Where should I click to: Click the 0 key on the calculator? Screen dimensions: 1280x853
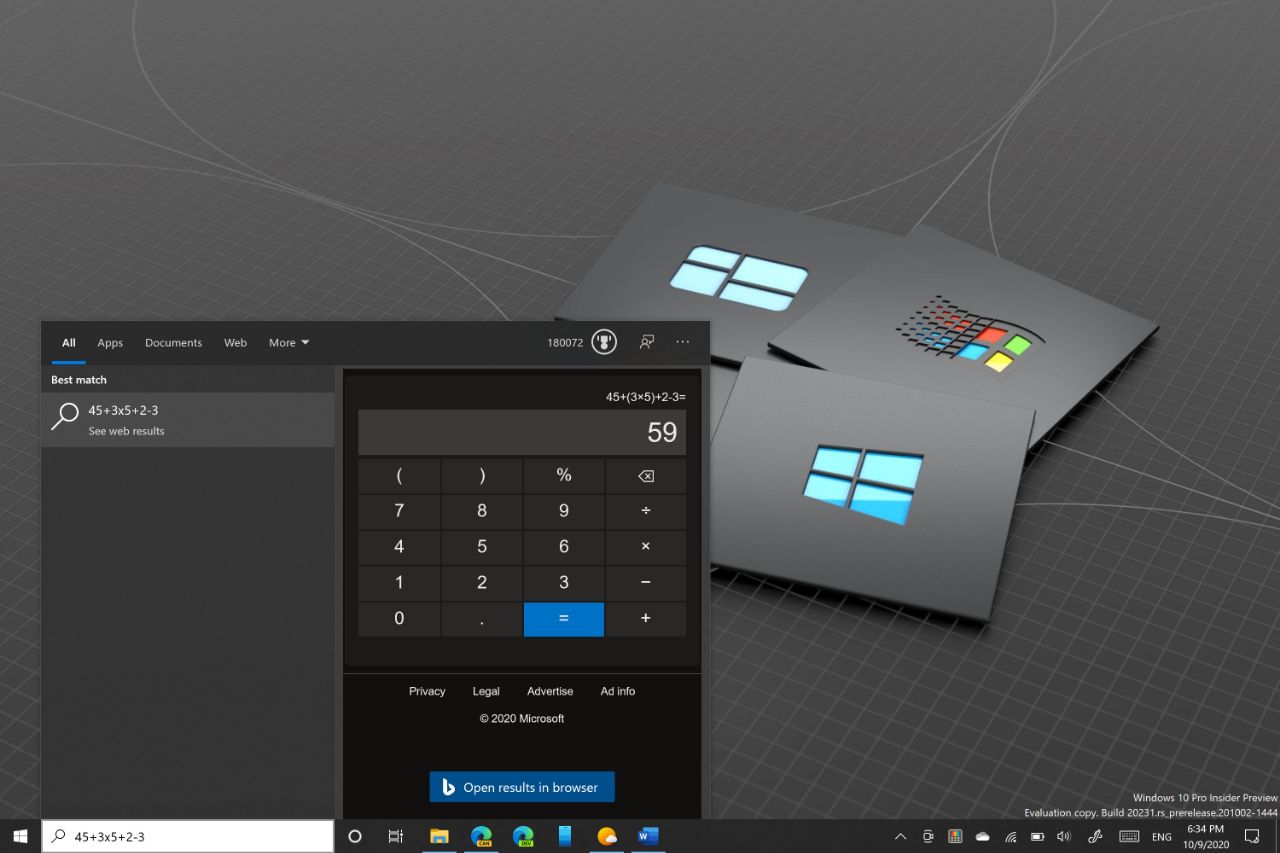tap(399, 619)
